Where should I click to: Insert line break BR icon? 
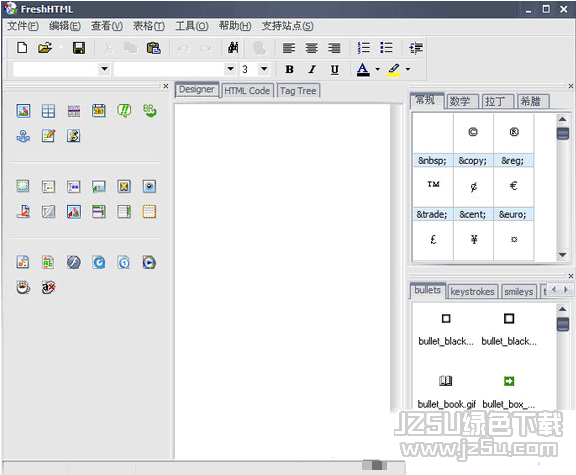point(149,110)
